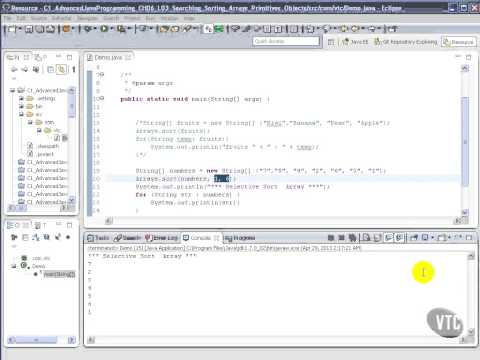Collapse the src folder node
480x360 pixels.
click(x=21, y=114)
